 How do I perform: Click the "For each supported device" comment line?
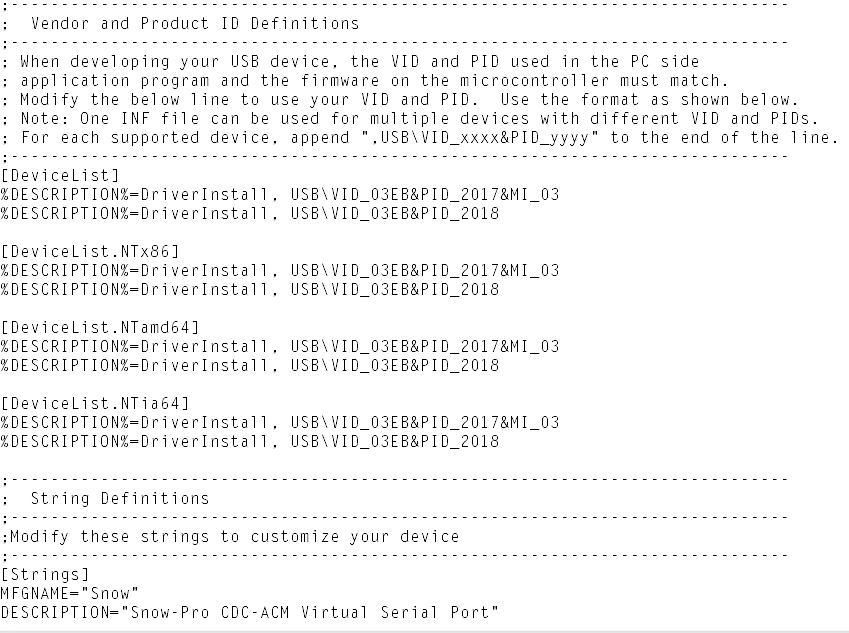click(x=425, y=137)
